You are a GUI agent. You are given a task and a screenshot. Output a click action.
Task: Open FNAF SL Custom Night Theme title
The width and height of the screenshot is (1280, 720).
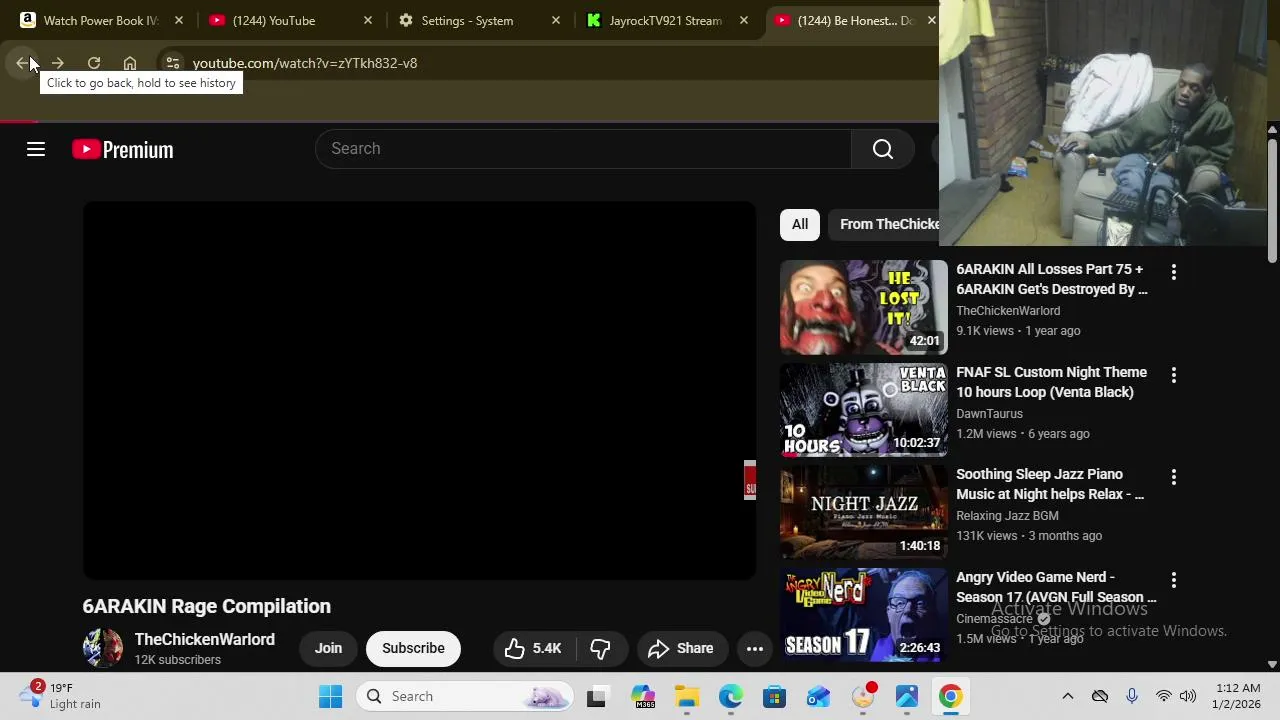[x=1051, y=382]
